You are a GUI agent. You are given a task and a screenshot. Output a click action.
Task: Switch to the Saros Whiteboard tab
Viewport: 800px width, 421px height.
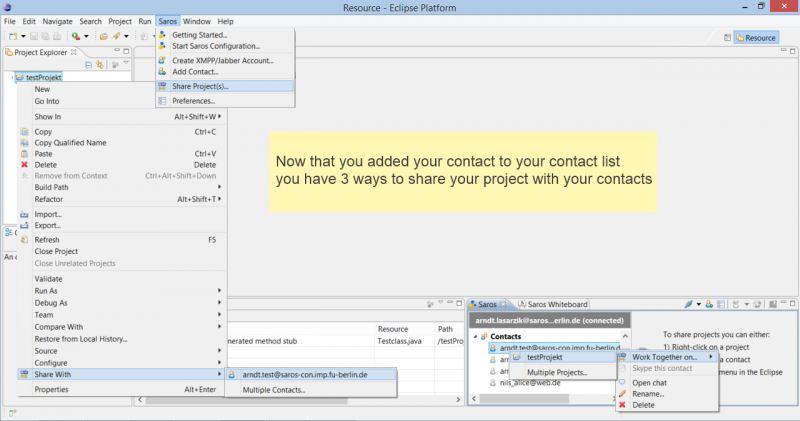click(553, 304)
